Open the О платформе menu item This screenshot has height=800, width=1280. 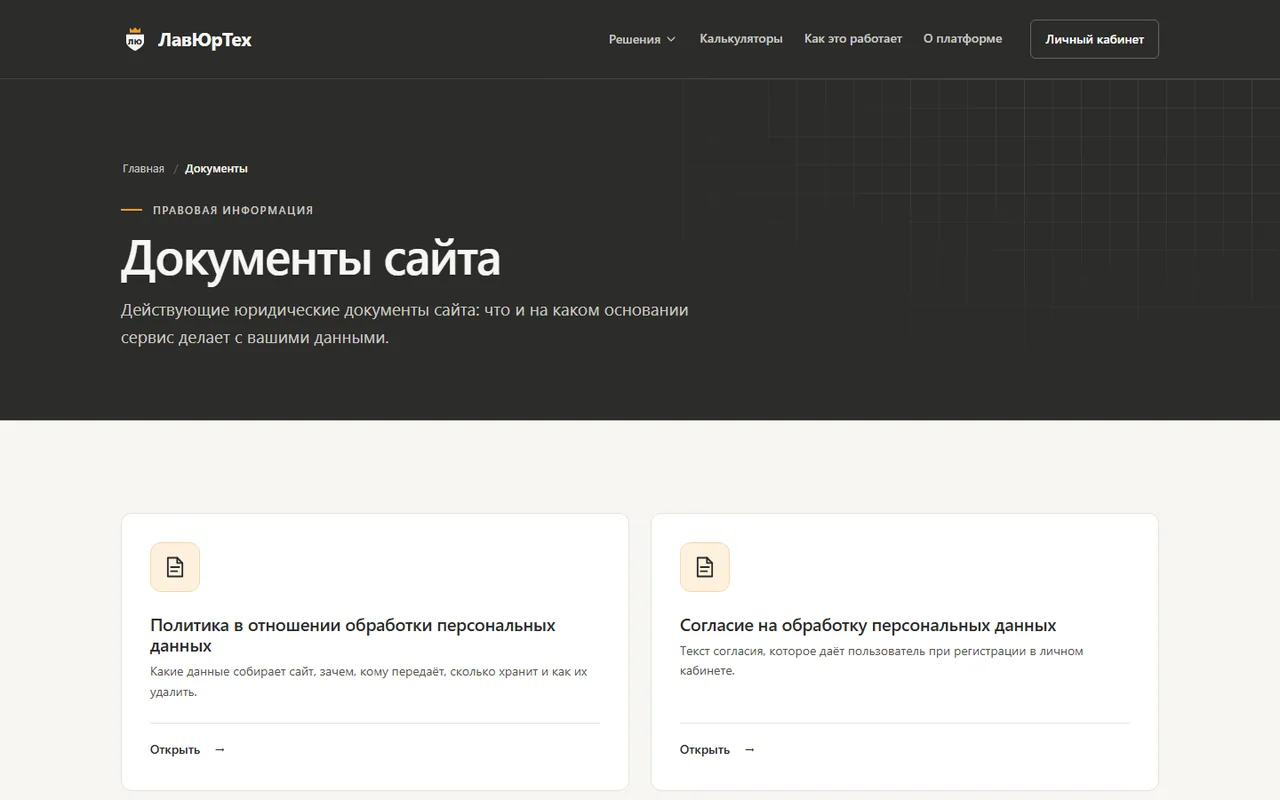[x=962, y=39]
